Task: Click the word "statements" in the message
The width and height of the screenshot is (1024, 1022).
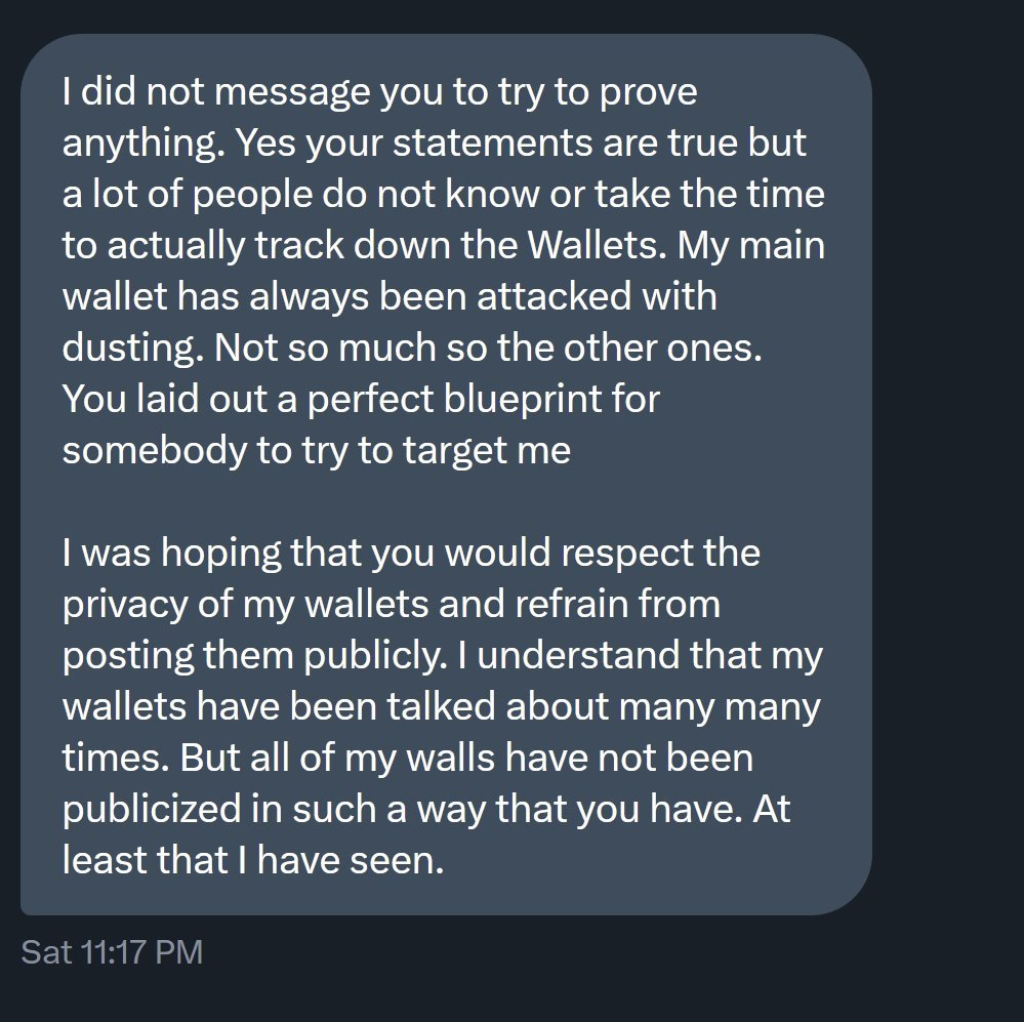Action: (x=492, y=142)
